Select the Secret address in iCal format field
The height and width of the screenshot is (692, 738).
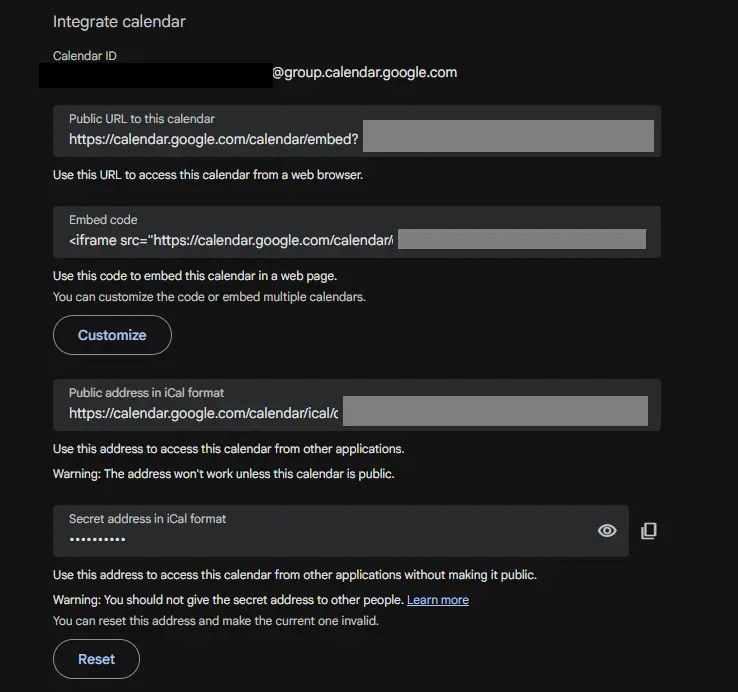[341, 531]
